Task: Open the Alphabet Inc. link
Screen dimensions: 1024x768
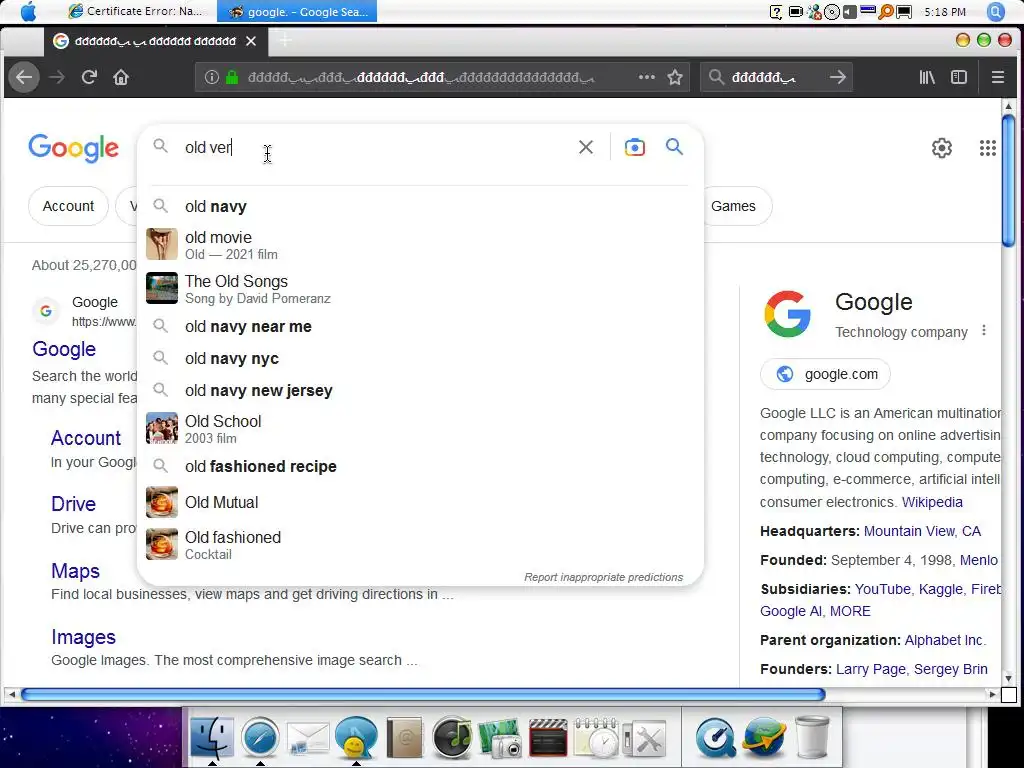Action: point(945,640)
